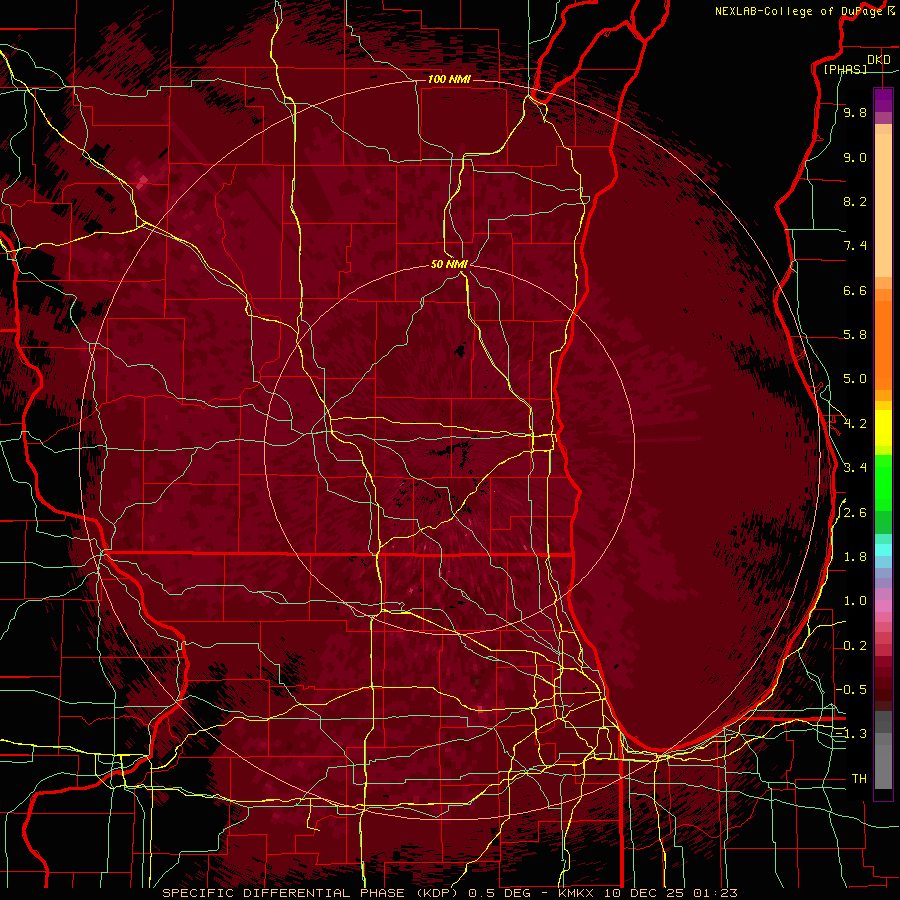
Task: Click the 'DKD' label above the scale
Action: point(878,60)
